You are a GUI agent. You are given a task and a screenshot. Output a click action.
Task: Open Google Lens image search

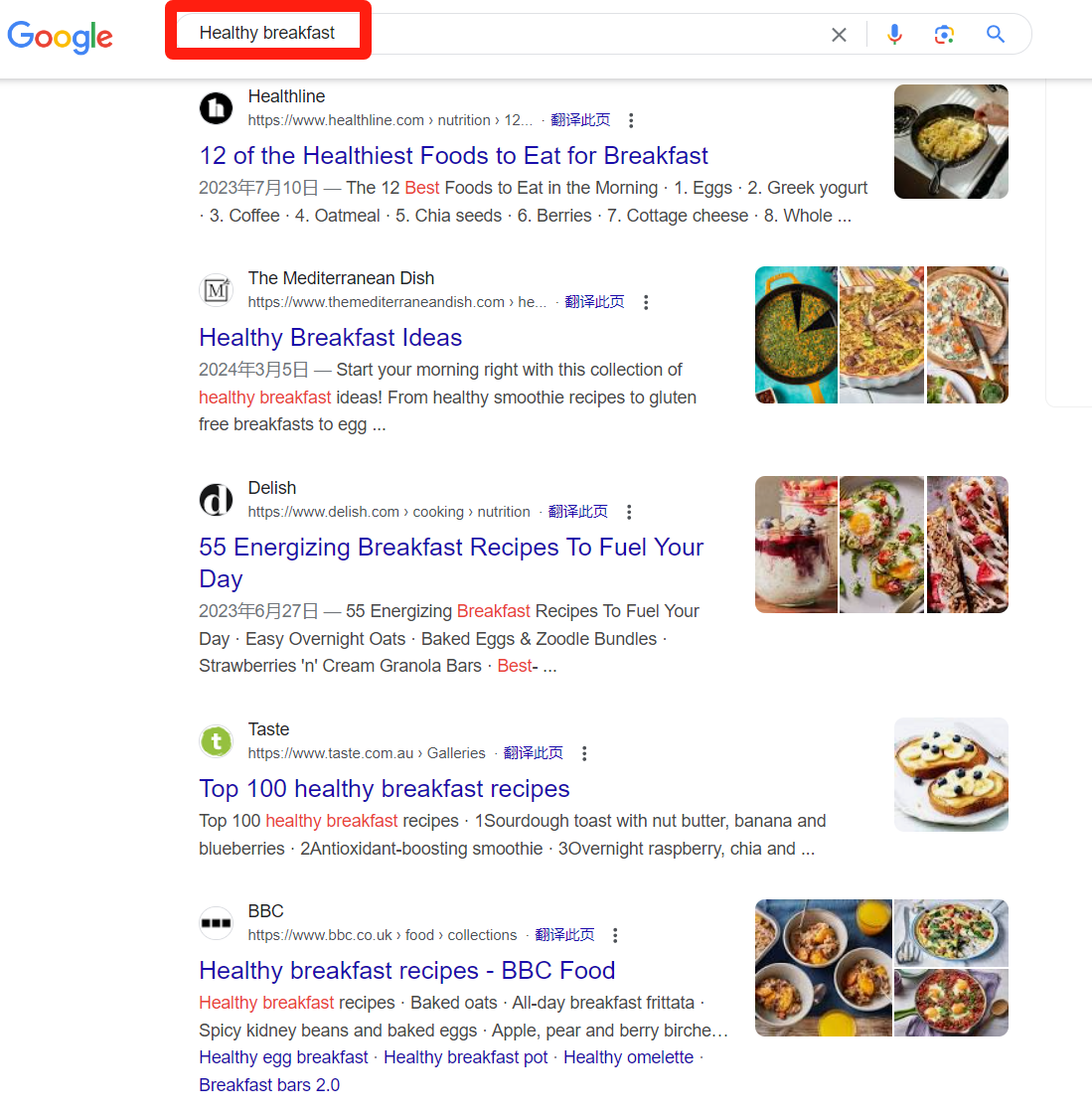(944, 34)
